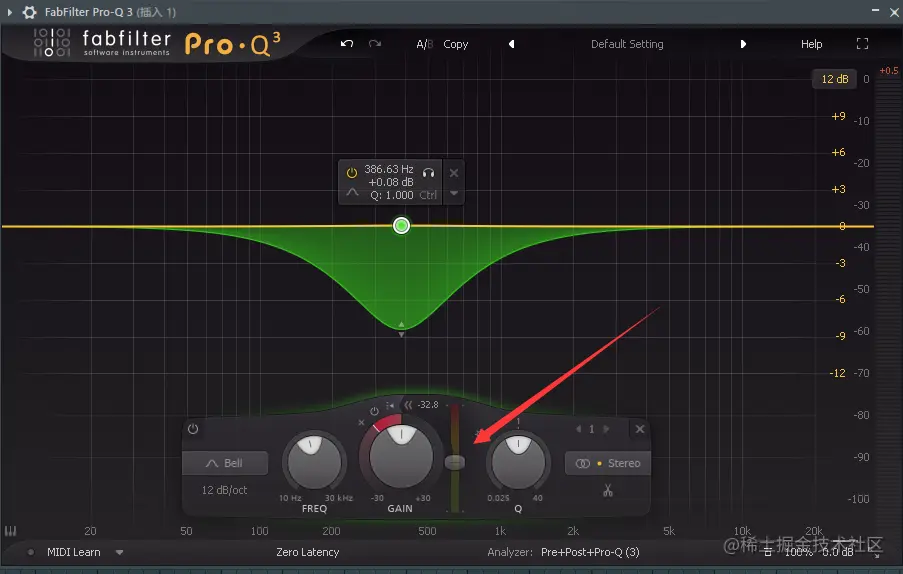Adjust the dynamic threshold slider handle

pyautogui.click(x=455, y=462)
